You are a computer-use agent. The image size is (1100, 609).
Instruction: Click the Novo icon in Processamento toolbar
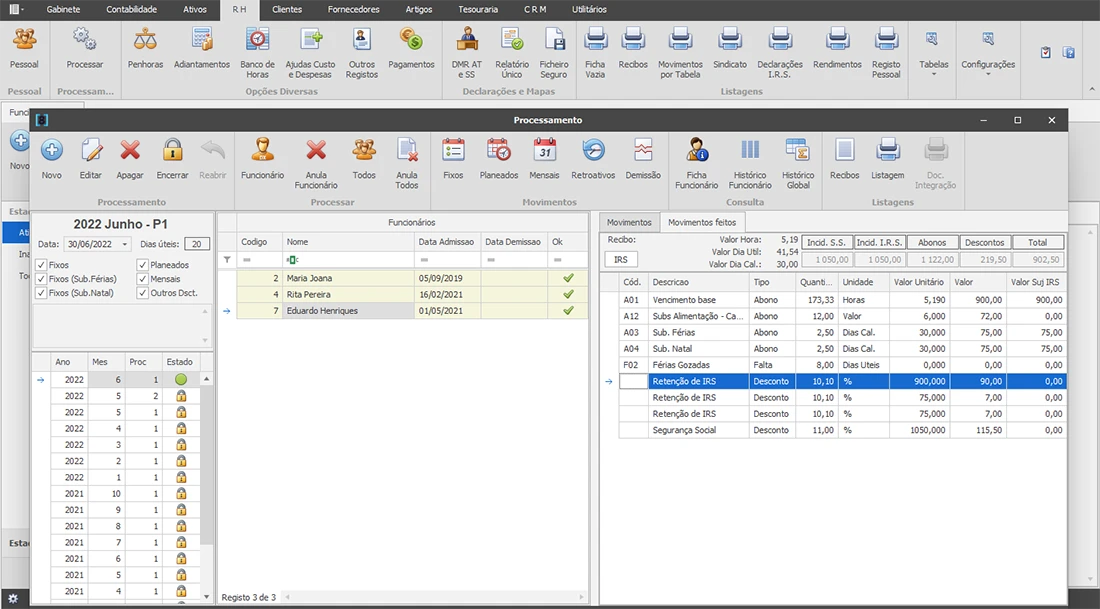(52, 151)
